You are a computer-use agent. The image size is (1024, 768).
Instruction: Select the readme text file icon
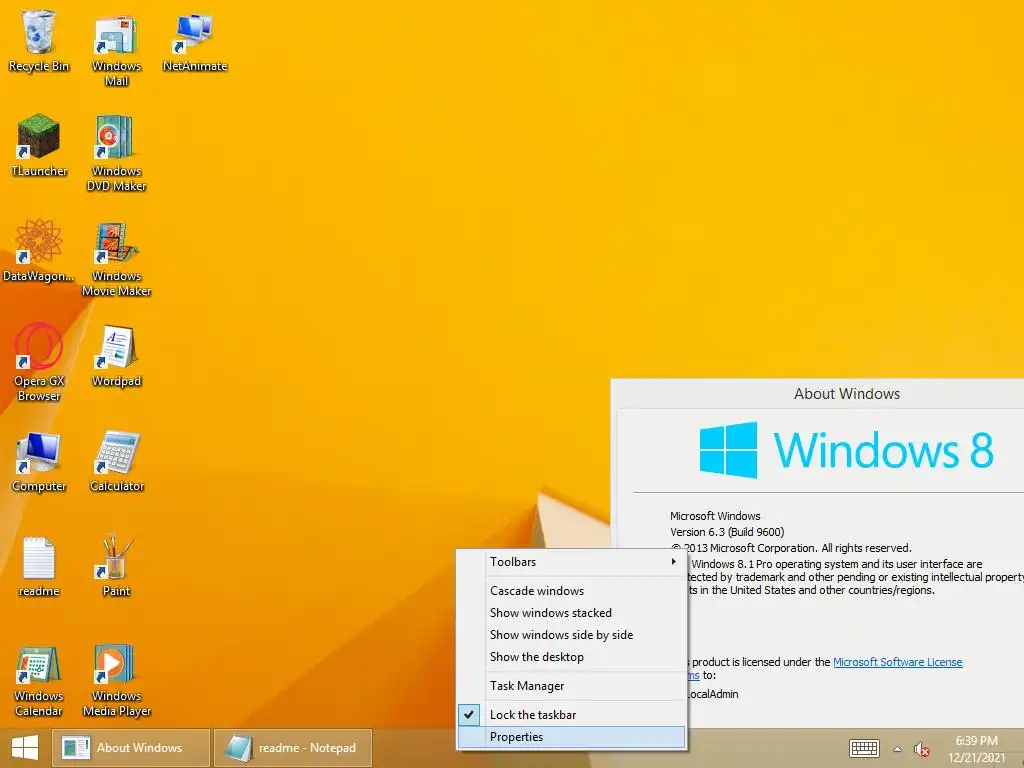[x=39, y=566]
